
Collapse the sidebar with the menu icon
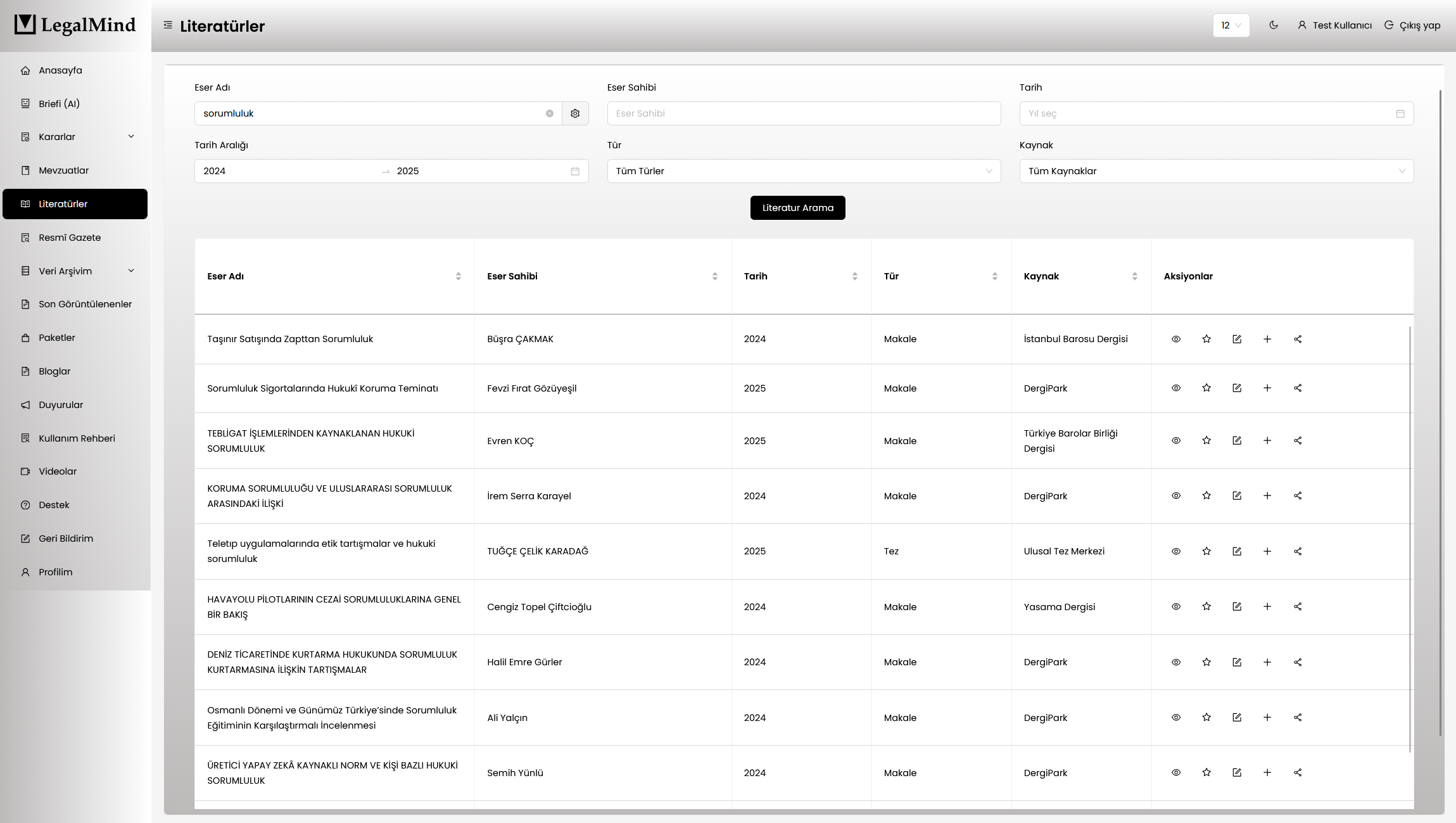click(x=168, y=25)
